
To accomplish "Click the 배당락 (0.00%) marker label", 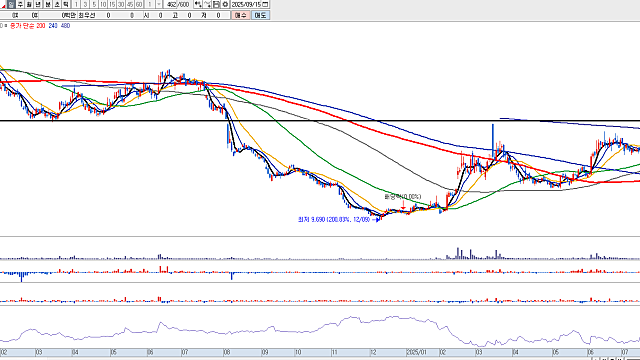I will click(x=402, y=197).
